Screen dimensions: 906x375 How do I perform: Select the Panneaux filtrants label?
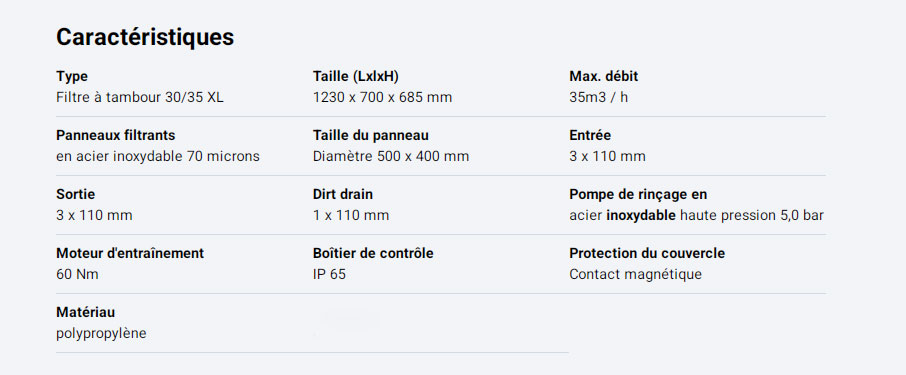click(x=116, y=135)
